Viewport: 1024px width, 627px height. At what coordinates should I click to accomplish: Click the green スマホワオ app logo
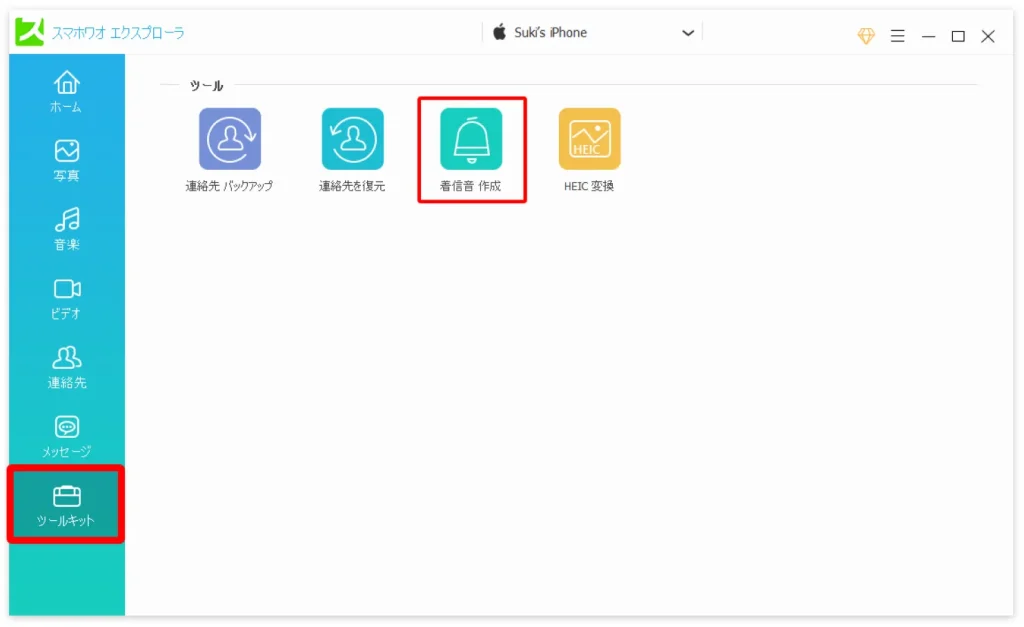tap(29, 32)
